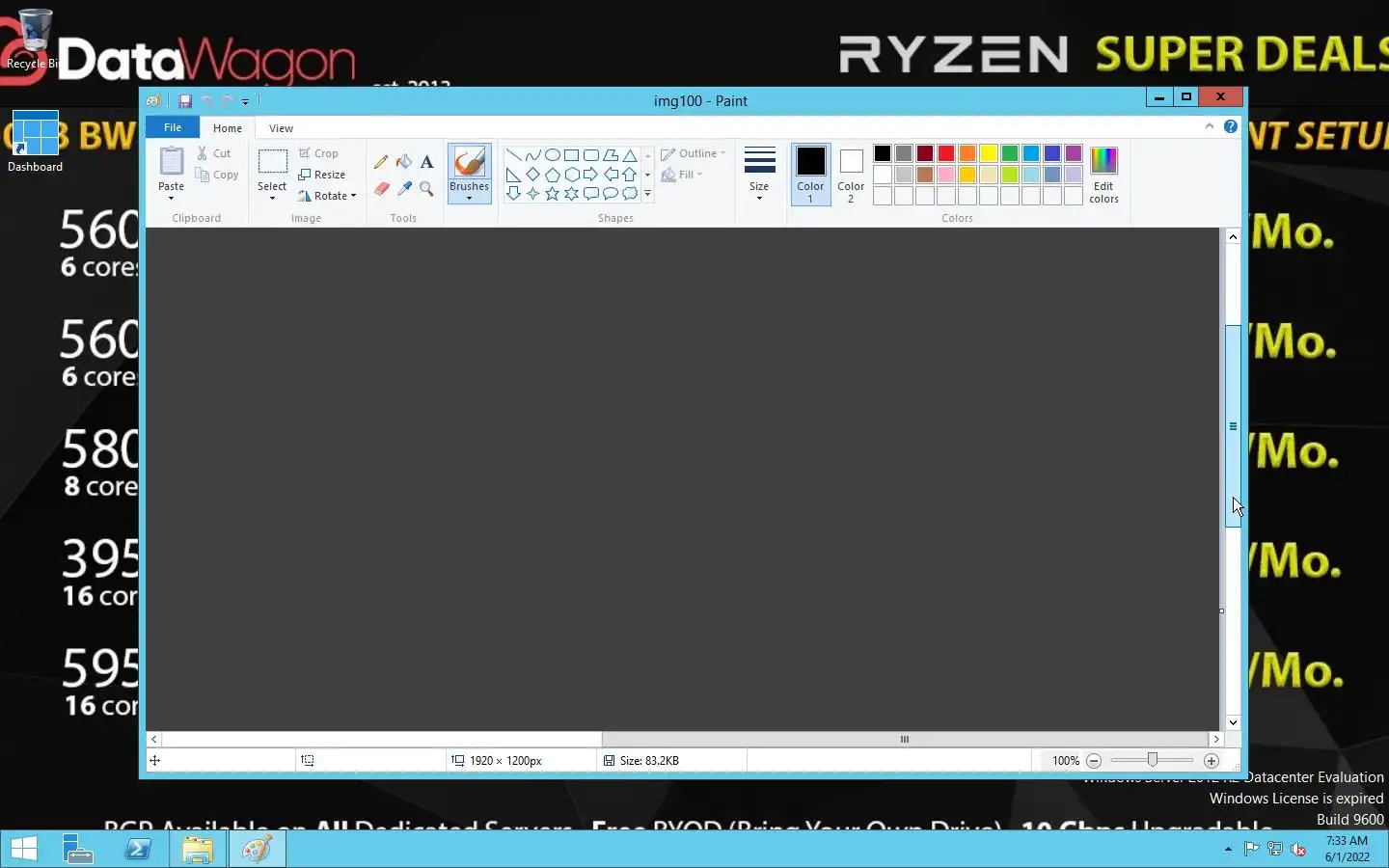
Task: Switch to the View tab
Action: (x=281, y=128)
